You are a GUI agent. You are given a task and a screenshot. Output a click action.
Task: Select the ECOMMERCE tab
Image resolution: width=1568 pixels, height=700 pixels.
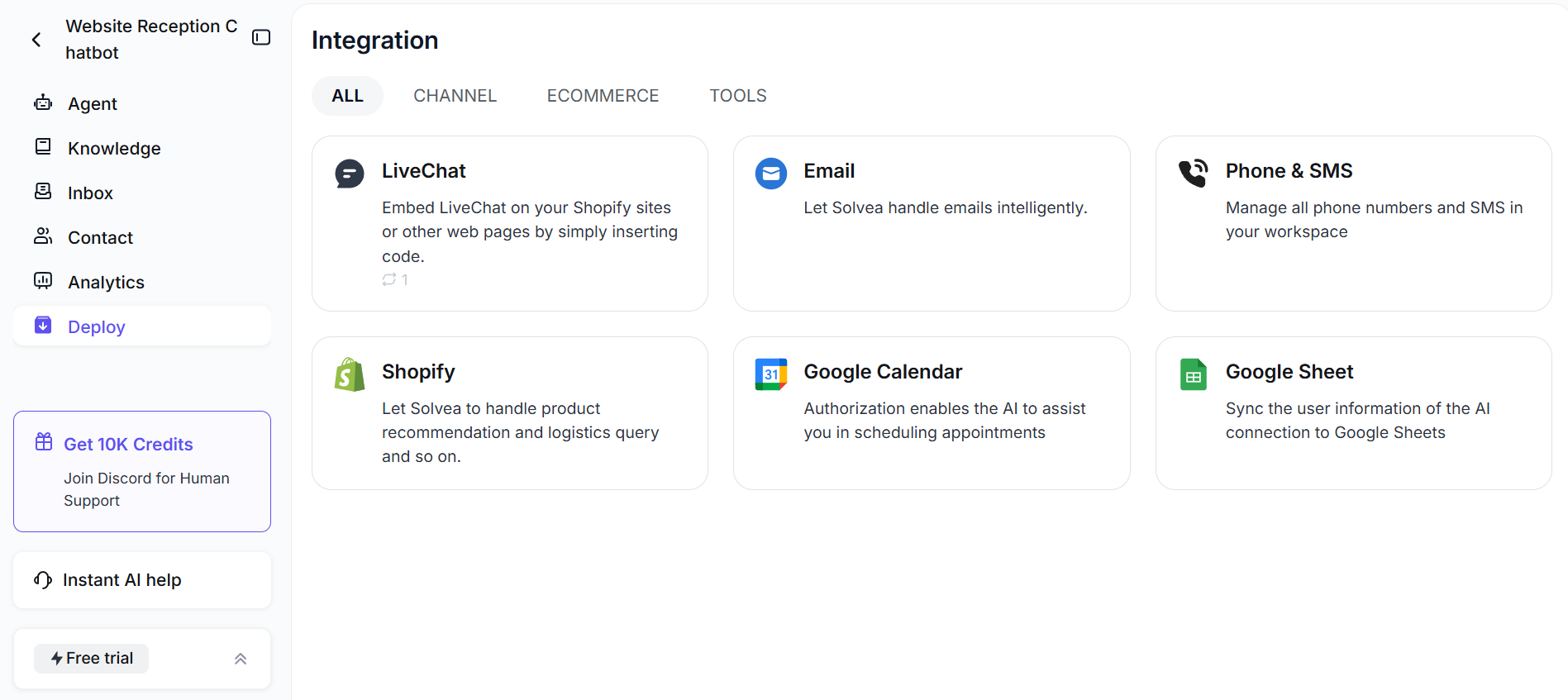(603, 96)
